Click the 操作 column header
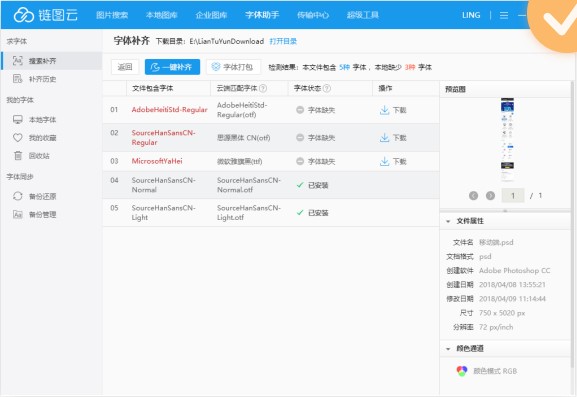 385,88
